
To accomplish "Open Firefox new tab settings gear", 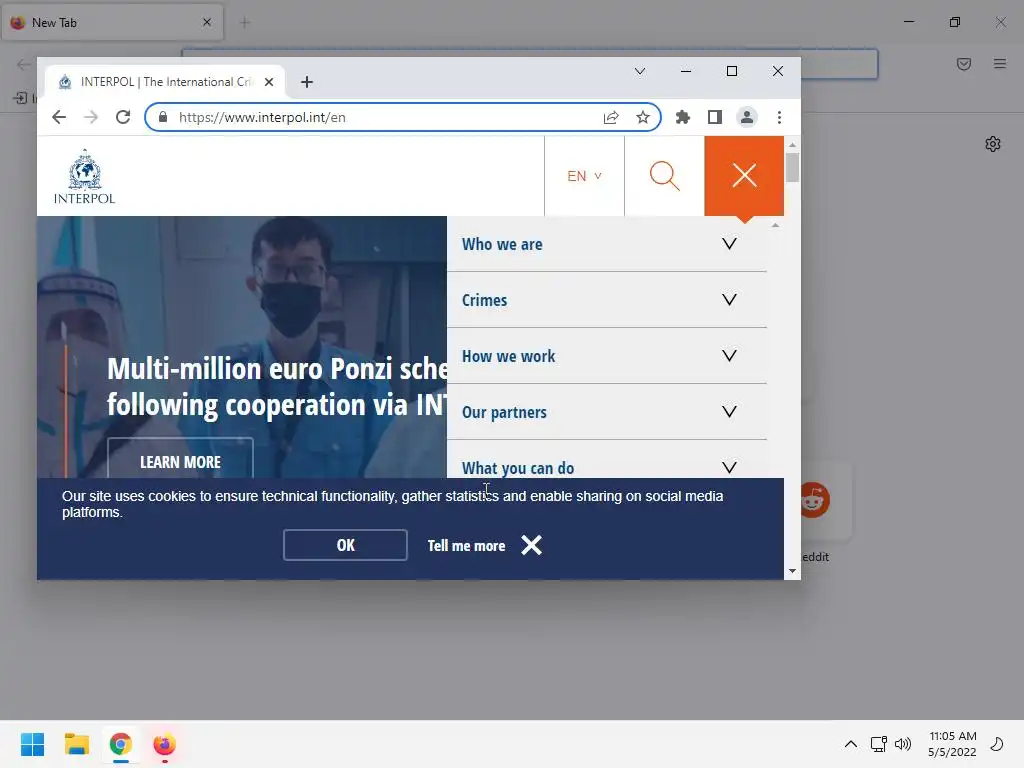I will 993,144.
